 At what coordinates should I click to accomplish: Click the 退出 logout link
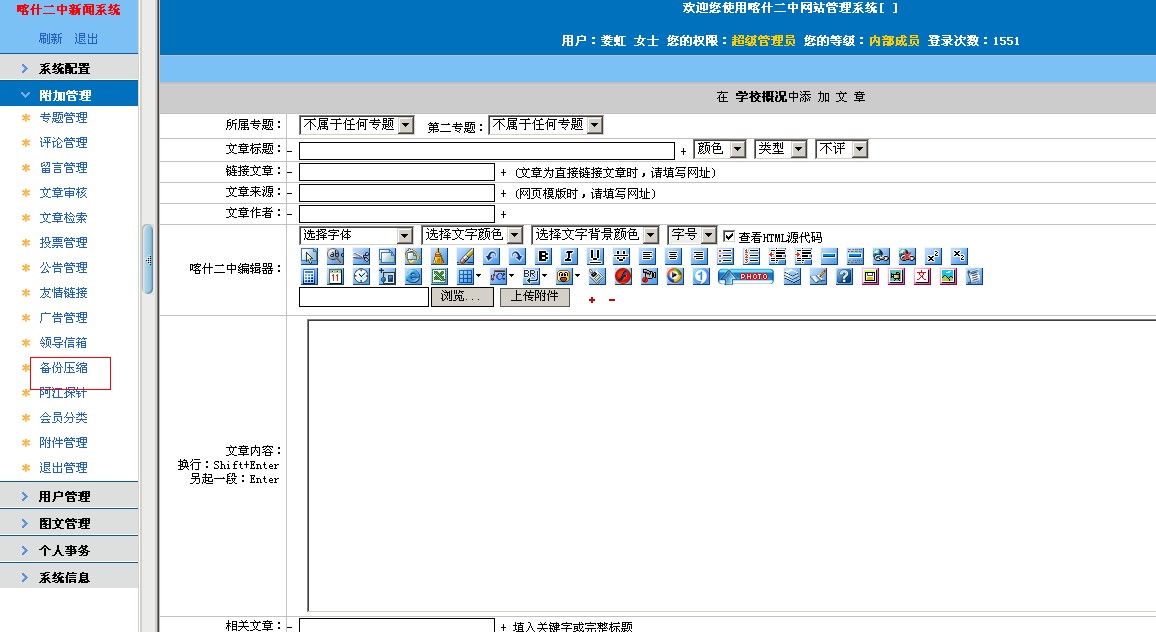click(x=86, y=38)
